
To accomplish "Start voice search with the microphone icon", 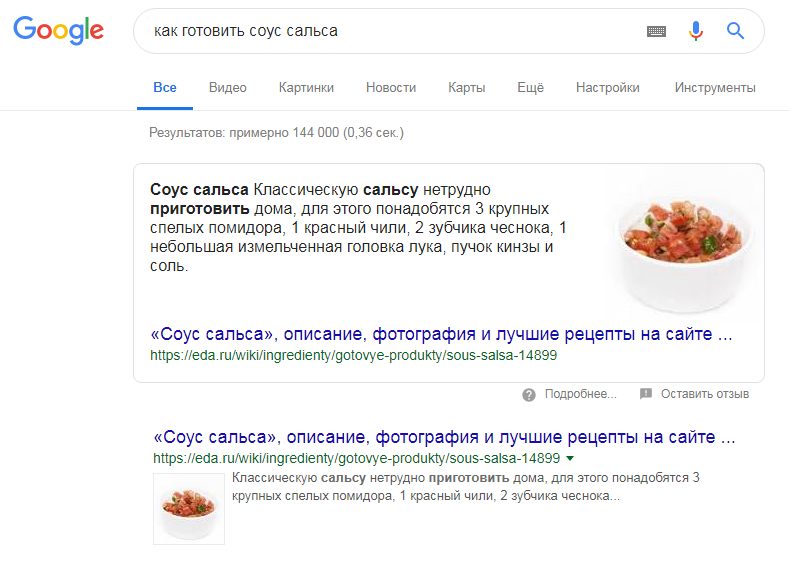I will (696, 31).
